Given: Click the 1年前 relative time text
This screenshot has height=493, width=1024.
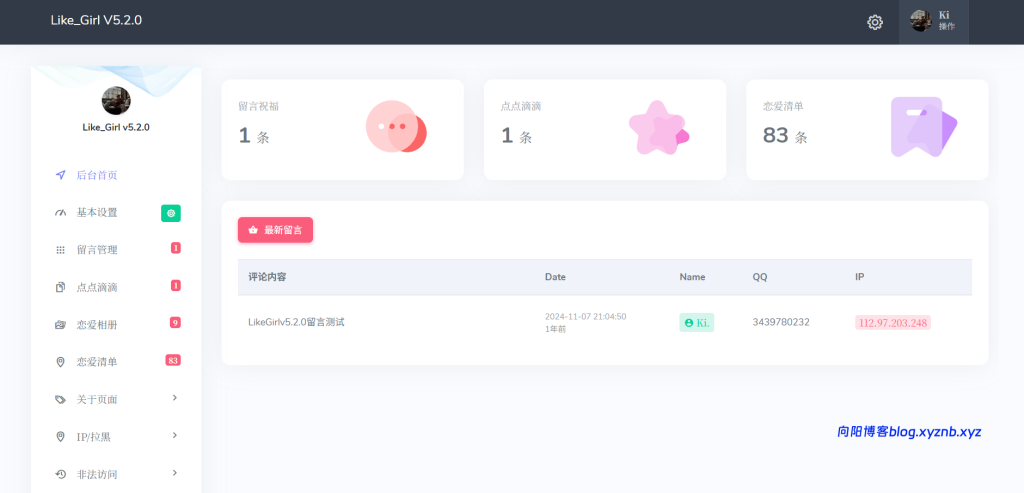Looking at the screenshot, I should click(555, 329).
